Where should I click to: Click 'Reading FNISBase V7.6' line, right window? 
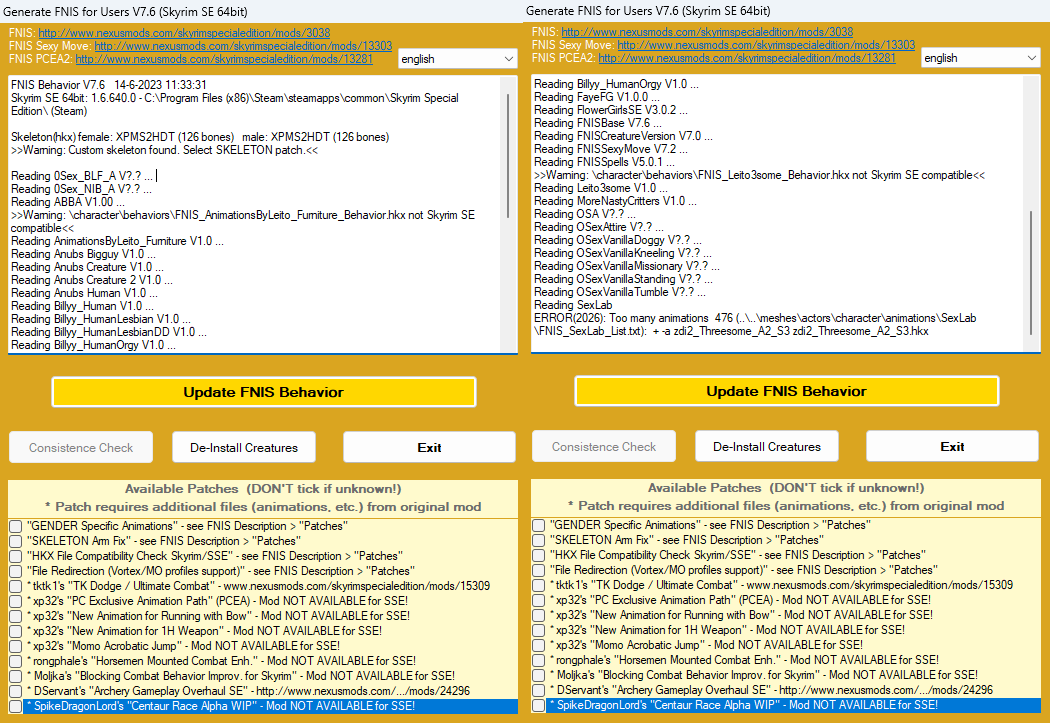pos(597,123)
